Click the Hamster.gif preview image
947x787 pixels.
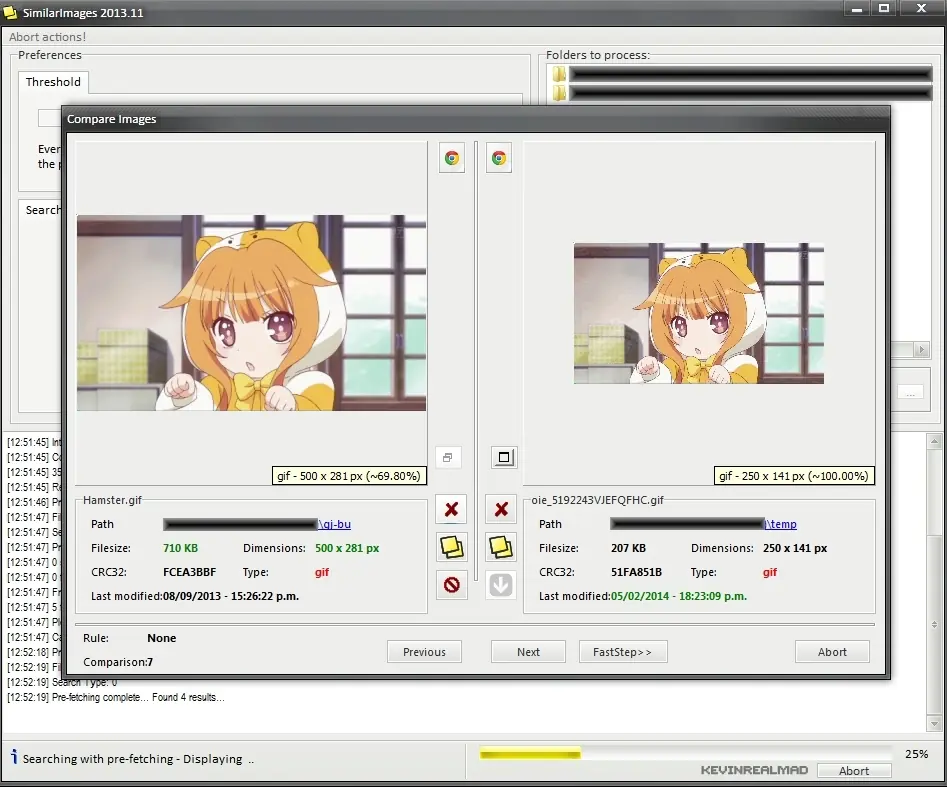(251, 312)
